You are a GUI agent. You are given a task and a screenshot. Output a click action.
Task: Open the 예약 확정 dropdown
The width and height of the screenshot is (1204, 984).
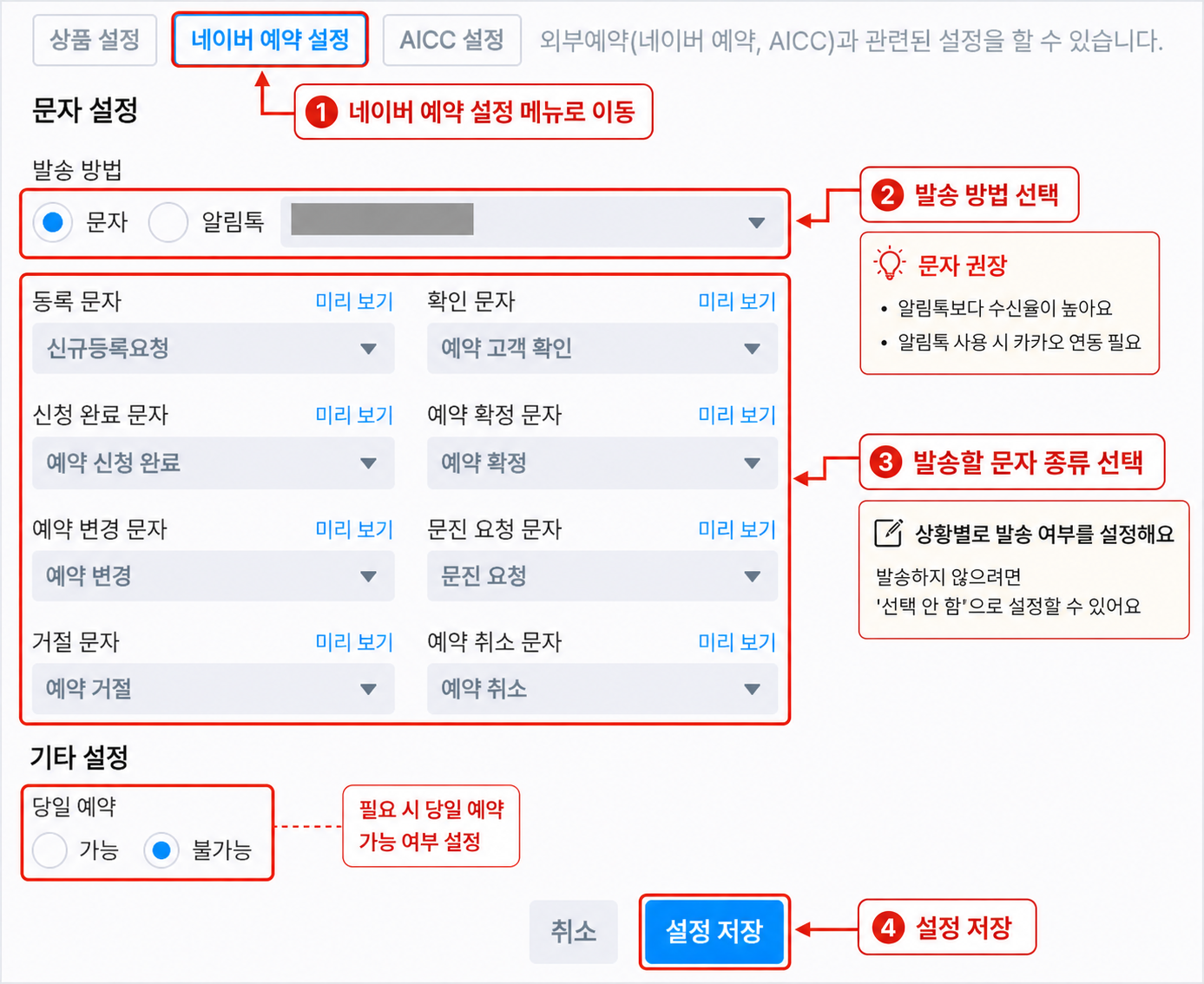[602, 462]
